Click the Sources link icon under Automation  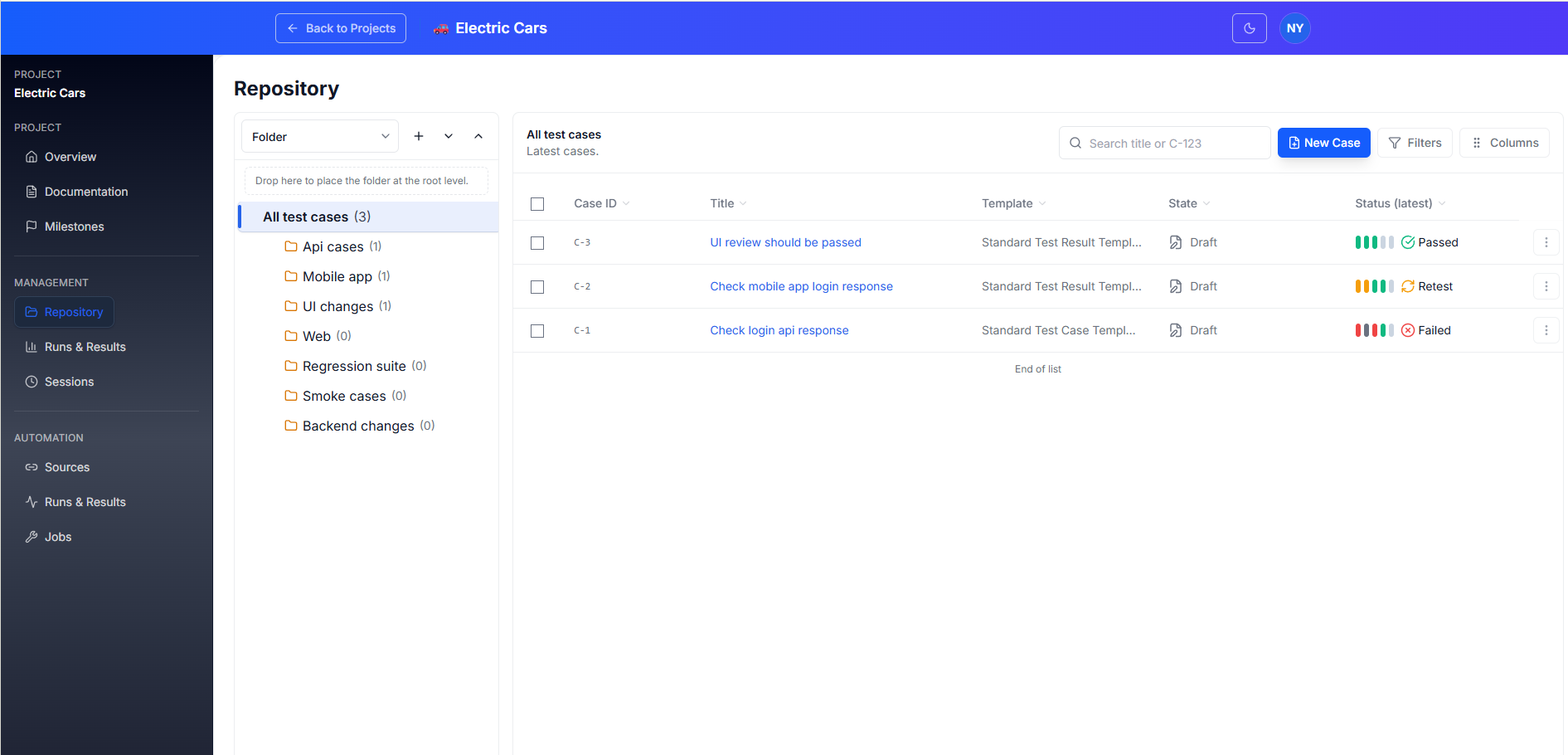click(31, 467)
